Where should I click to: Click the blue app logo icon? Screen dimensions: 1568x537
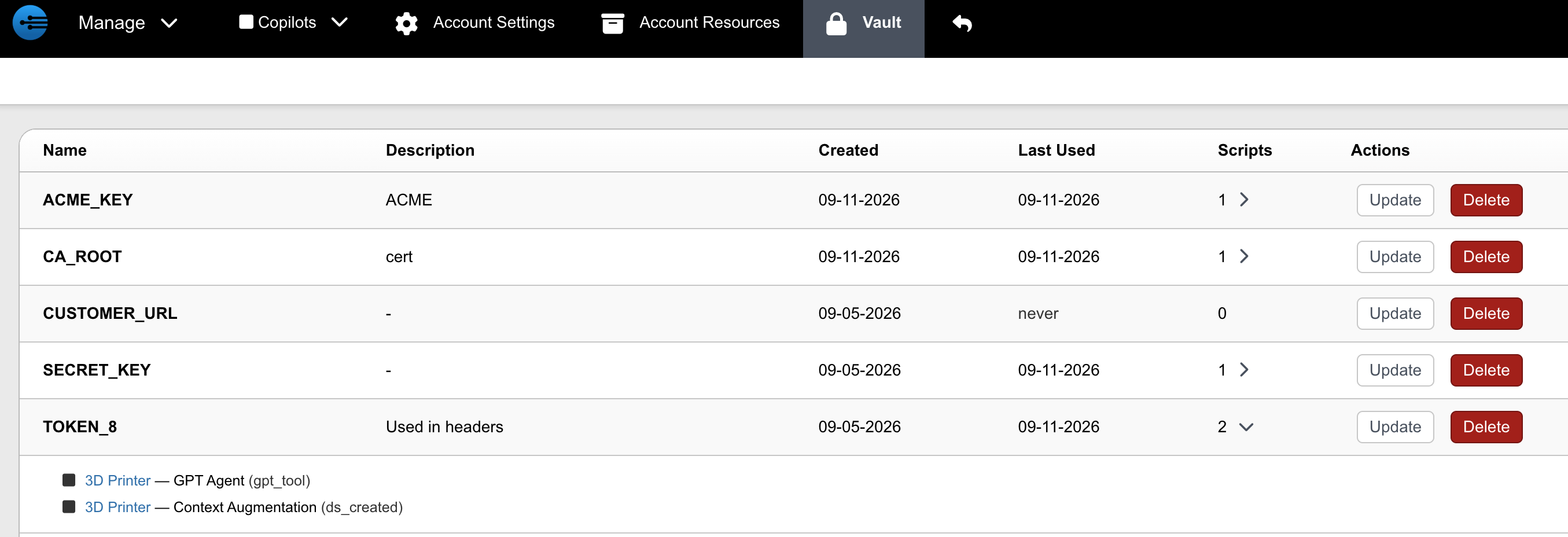point(31,23)
